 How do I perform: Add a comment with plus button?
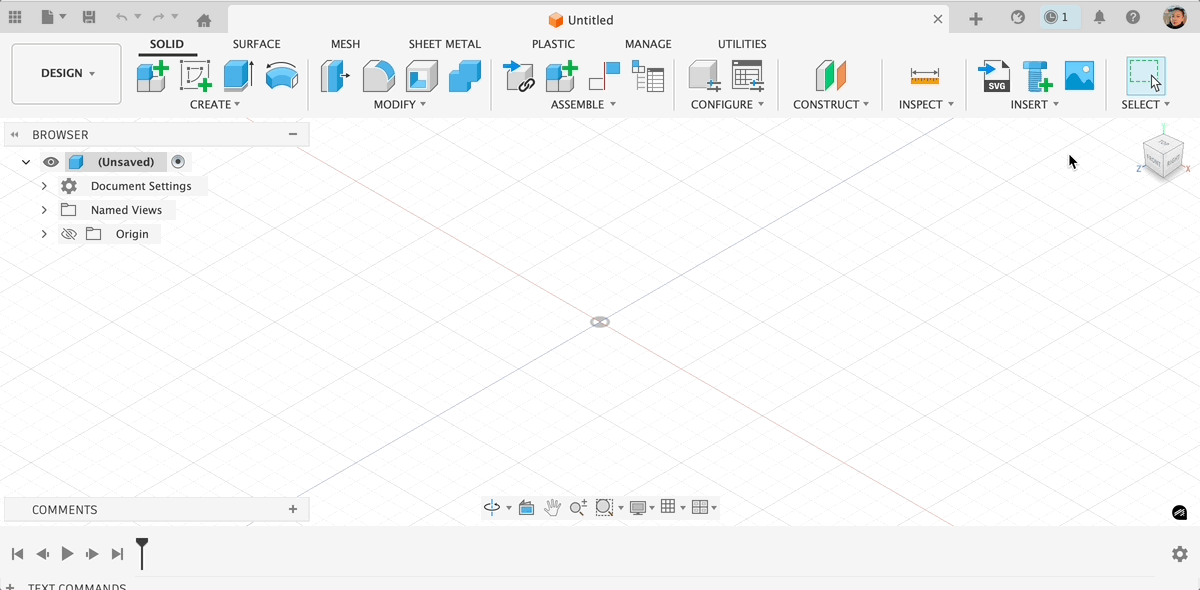tap(293, 509)
